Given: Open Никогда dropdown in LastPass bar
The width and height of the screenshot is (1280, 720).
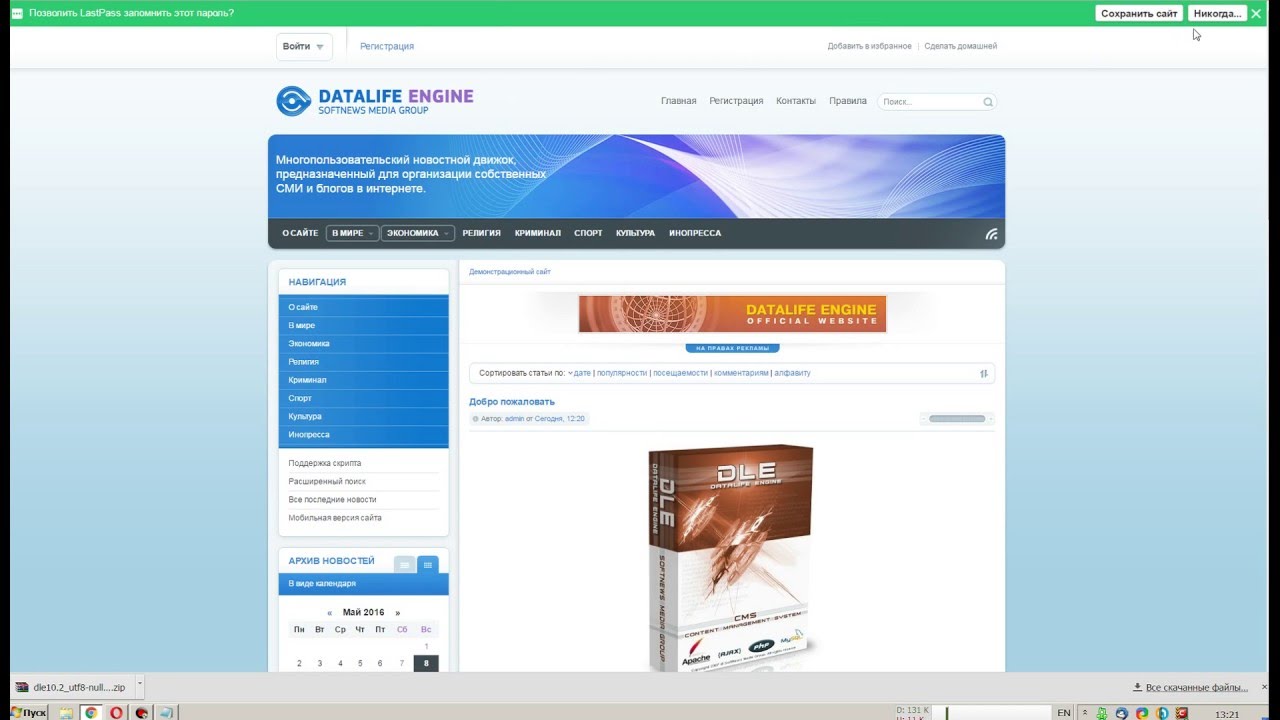Looking at the screenshot, I should click(1218, 13).
